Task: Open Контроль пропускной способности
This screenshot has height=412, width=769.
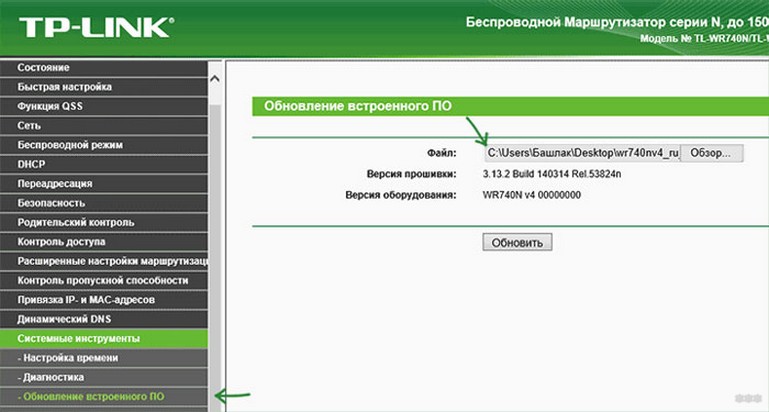Action: click(103, 281)
